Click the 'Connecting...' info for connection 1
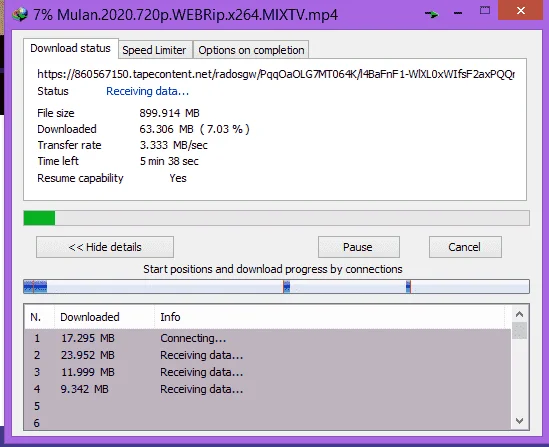This screenshot has width=549, height=447. 193,338
